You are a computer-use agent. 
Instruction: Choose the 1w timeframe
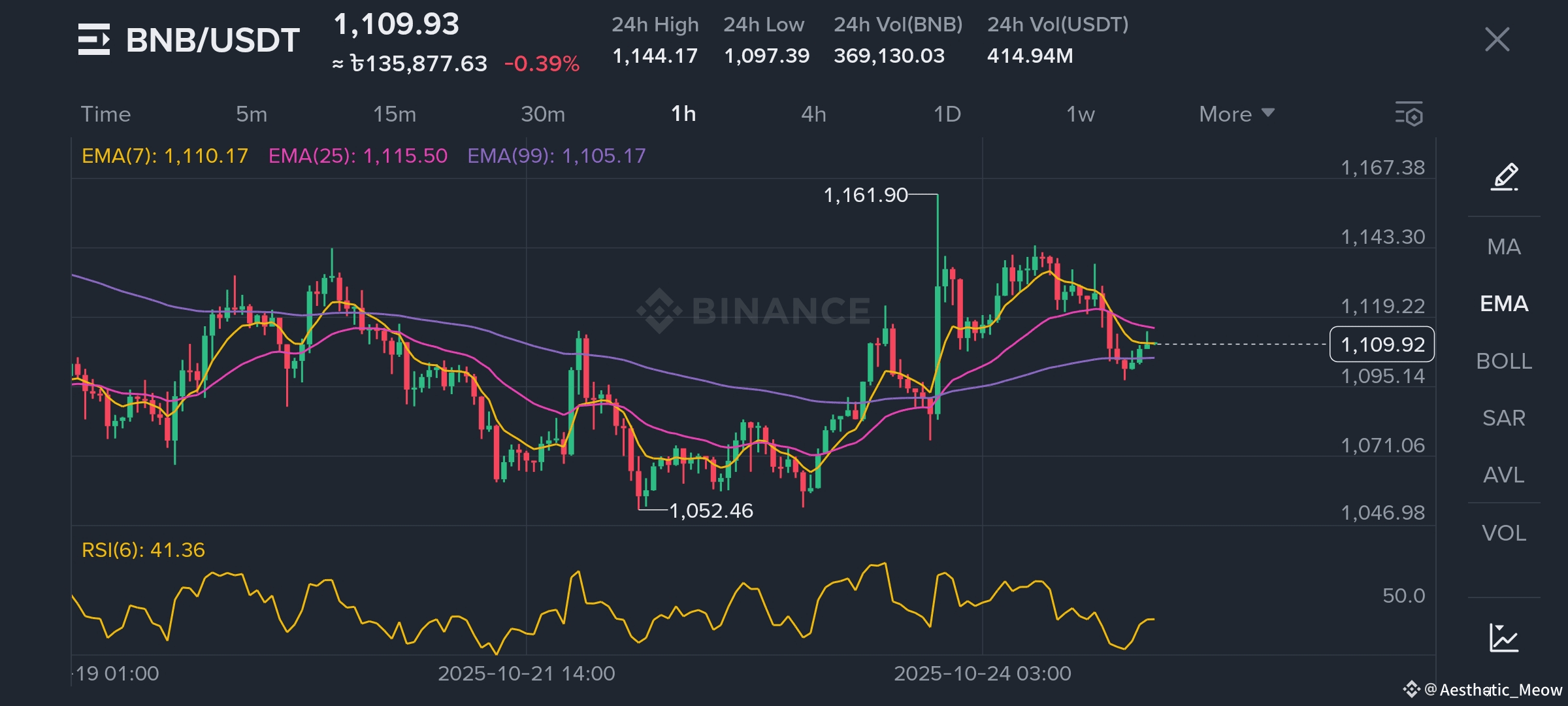pos(1080,114)
